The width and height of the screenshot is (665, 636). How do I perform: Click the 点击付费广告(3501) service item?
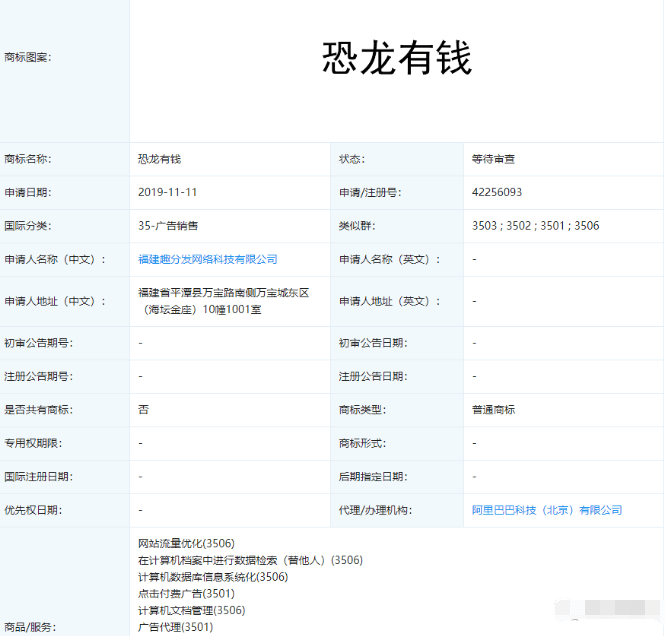(x=186, y=593)
